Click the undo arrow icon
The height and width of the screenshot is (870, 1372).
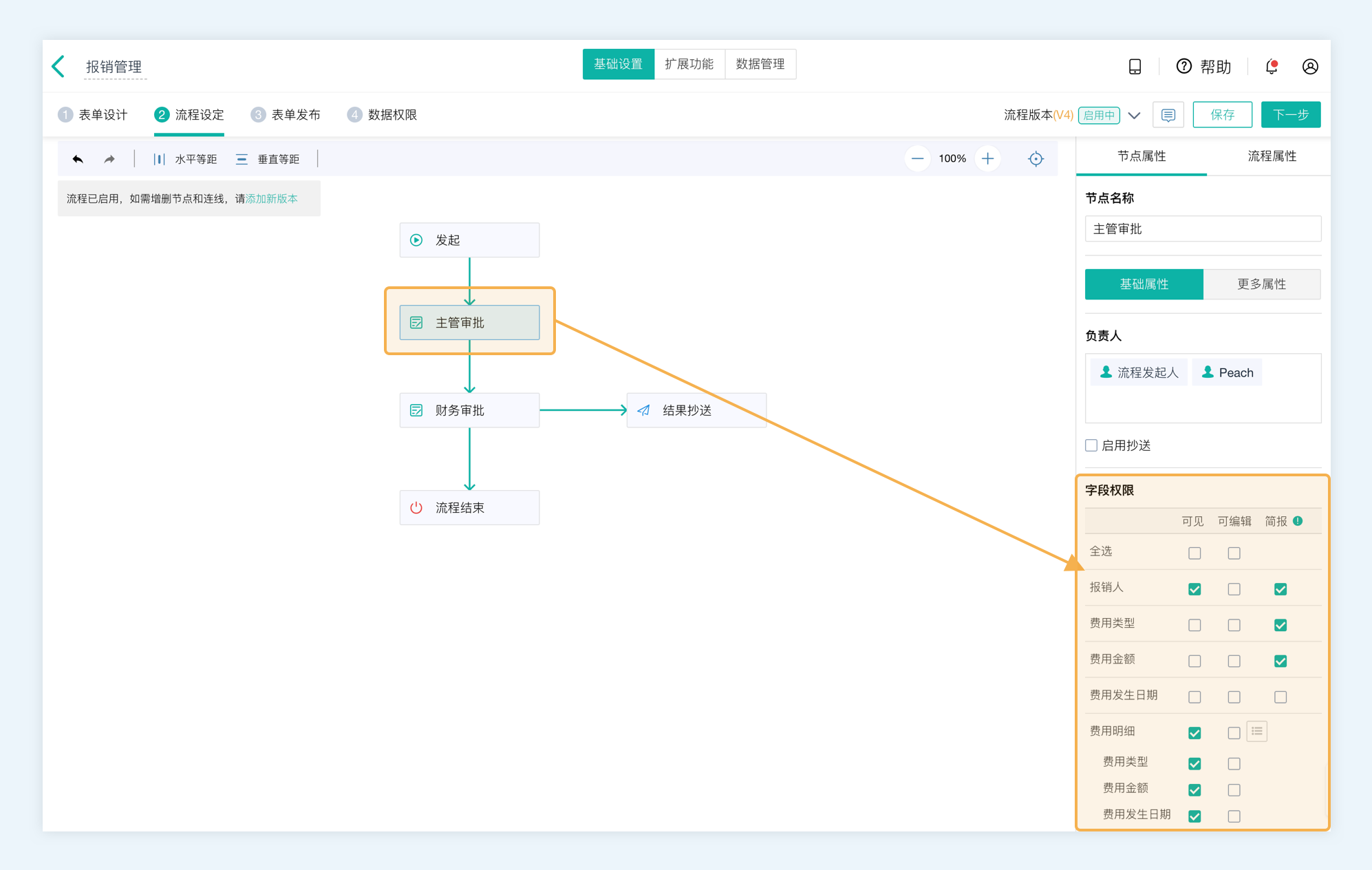tap(78, 159)
